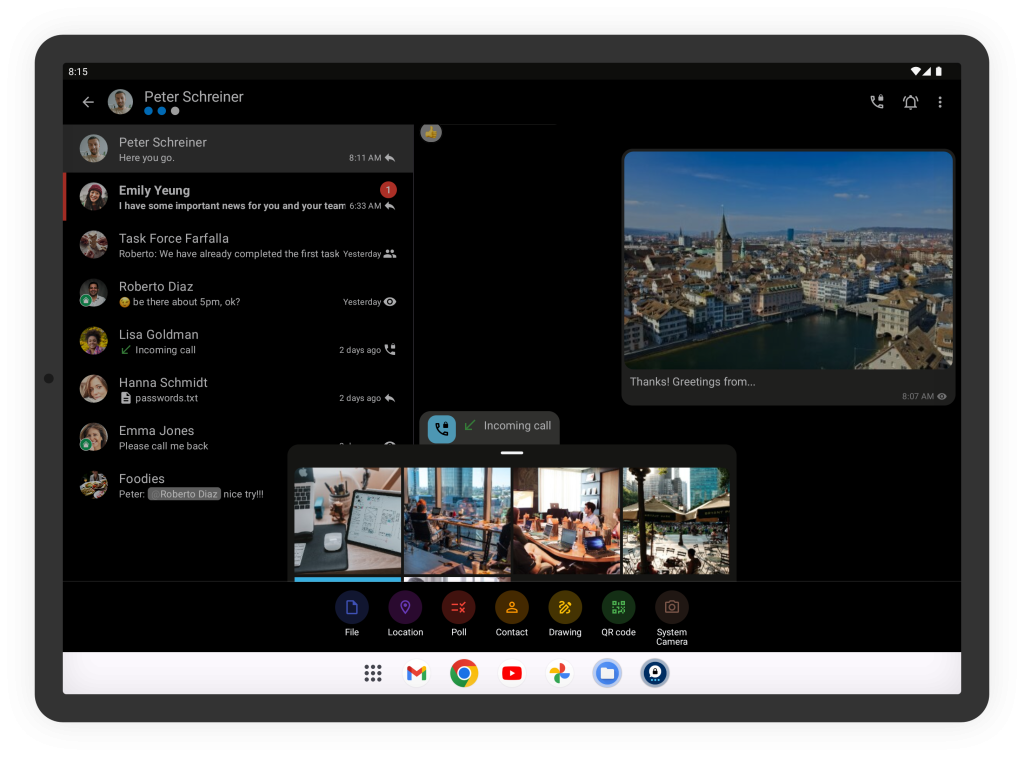Open the Zurich city photo message
Screen dimensions: 1024x757
(x=788, y=261)
